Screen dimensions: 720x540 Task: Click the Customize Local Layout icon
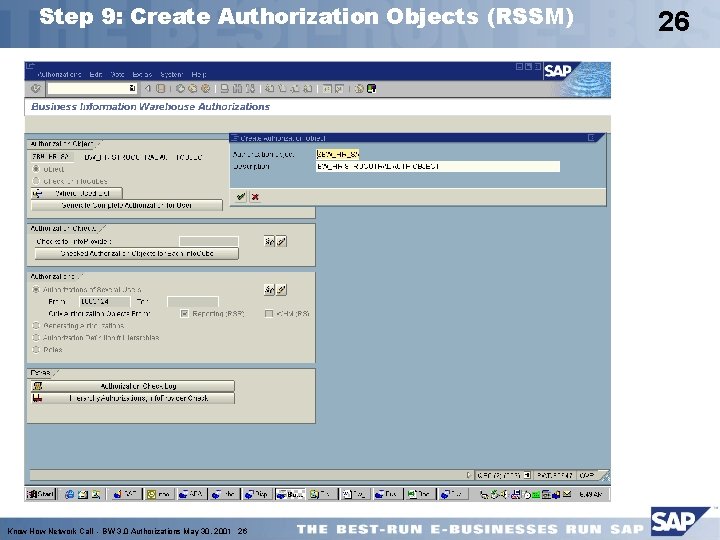tap(371, 89)
